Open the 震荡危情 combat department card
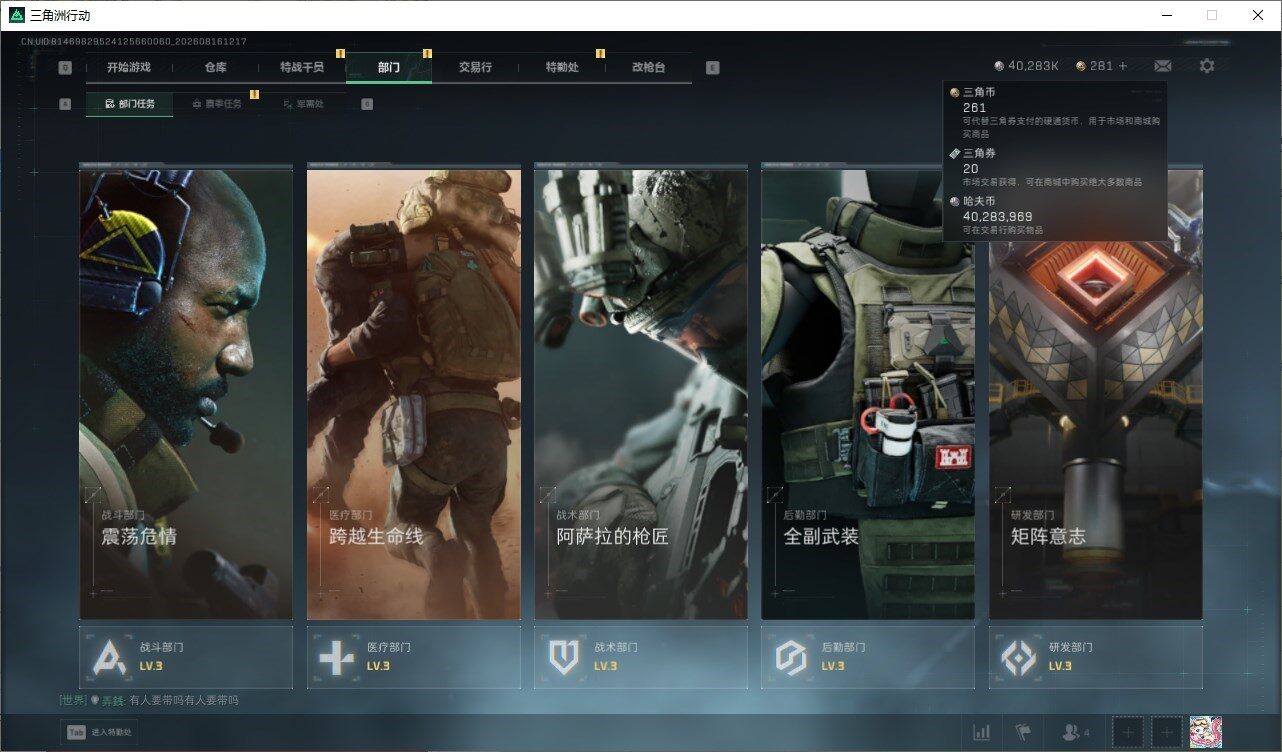Viewport: 1282px width, 752px height. point(186,394)
